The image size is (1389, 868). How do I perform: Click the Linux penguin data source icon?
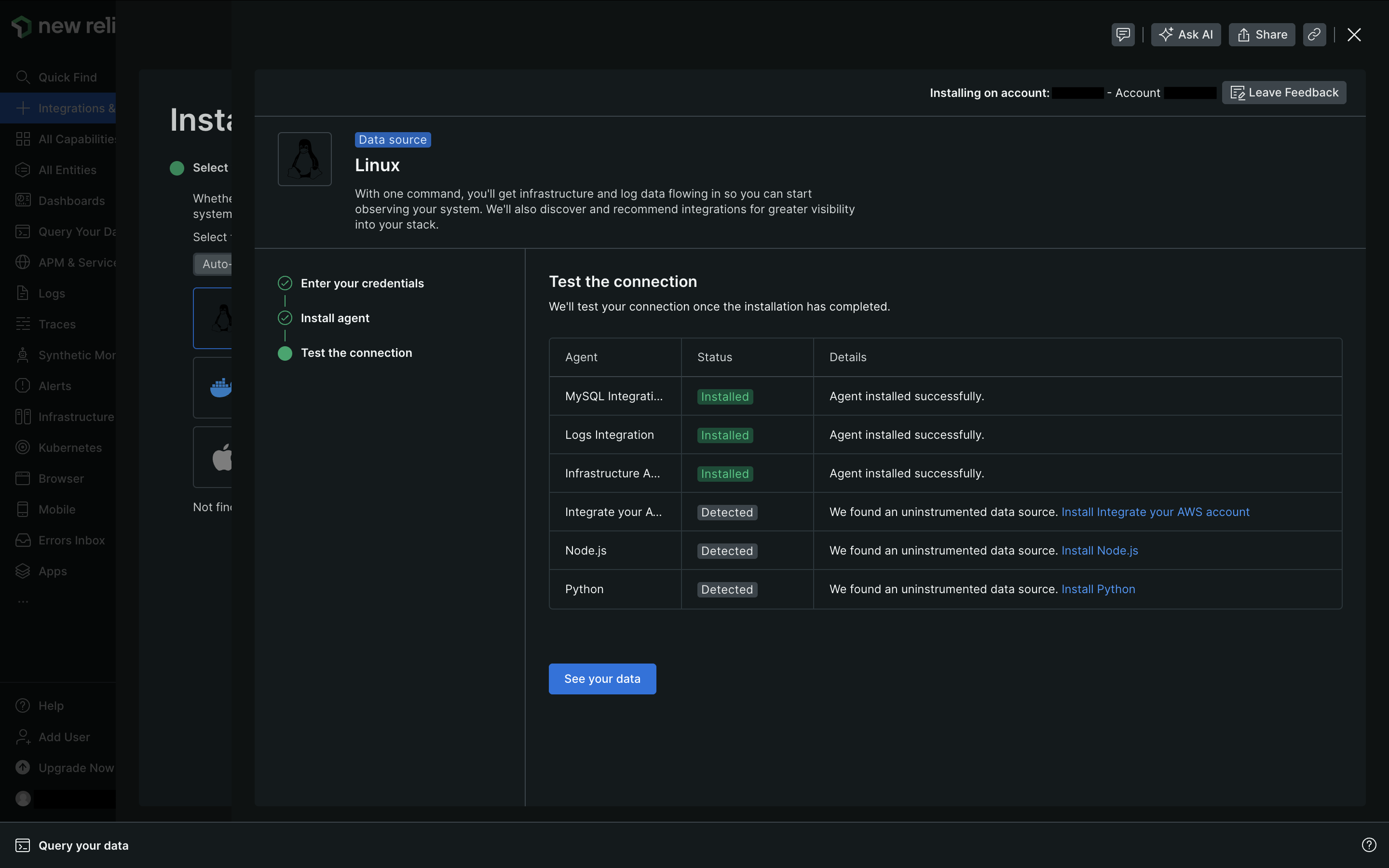click(x=304, y=159)
